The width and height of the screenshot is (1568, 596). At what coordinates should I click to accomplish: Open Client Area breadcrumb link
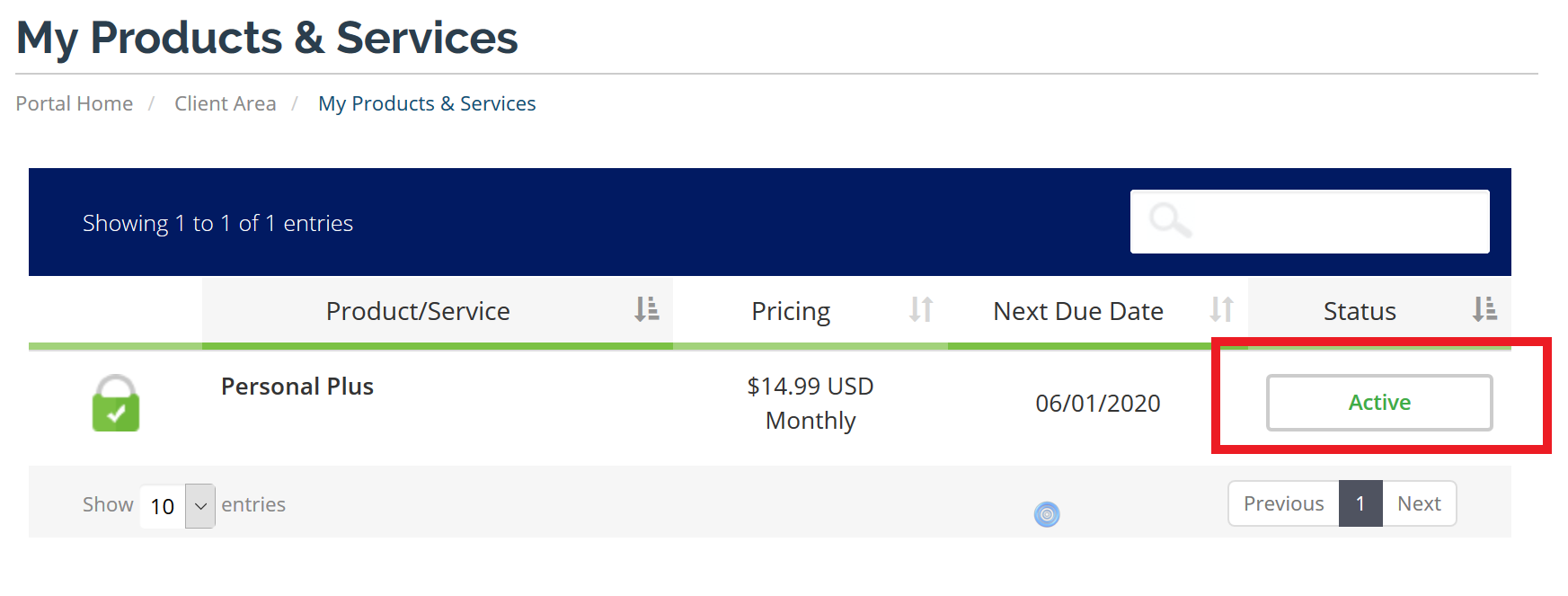(x=226, y=103)
